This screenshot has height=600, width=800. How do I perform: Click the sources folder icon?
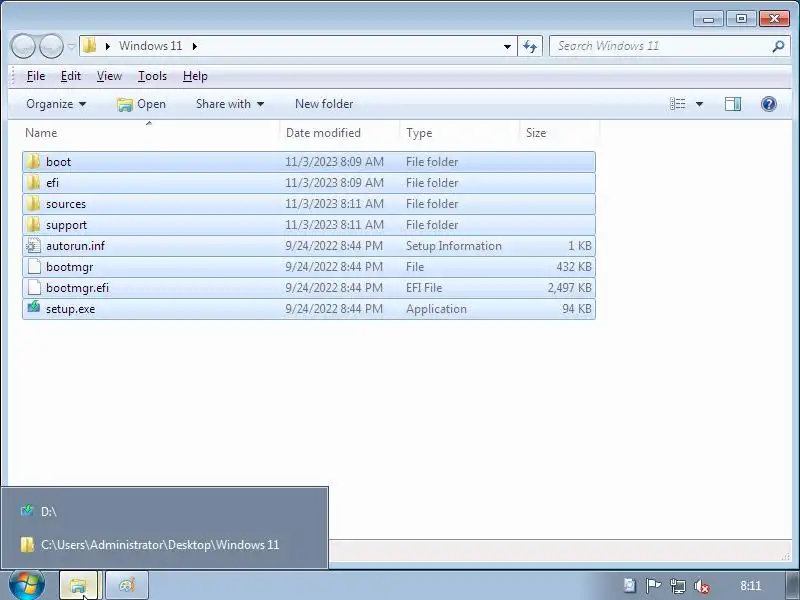pos(33,204)
